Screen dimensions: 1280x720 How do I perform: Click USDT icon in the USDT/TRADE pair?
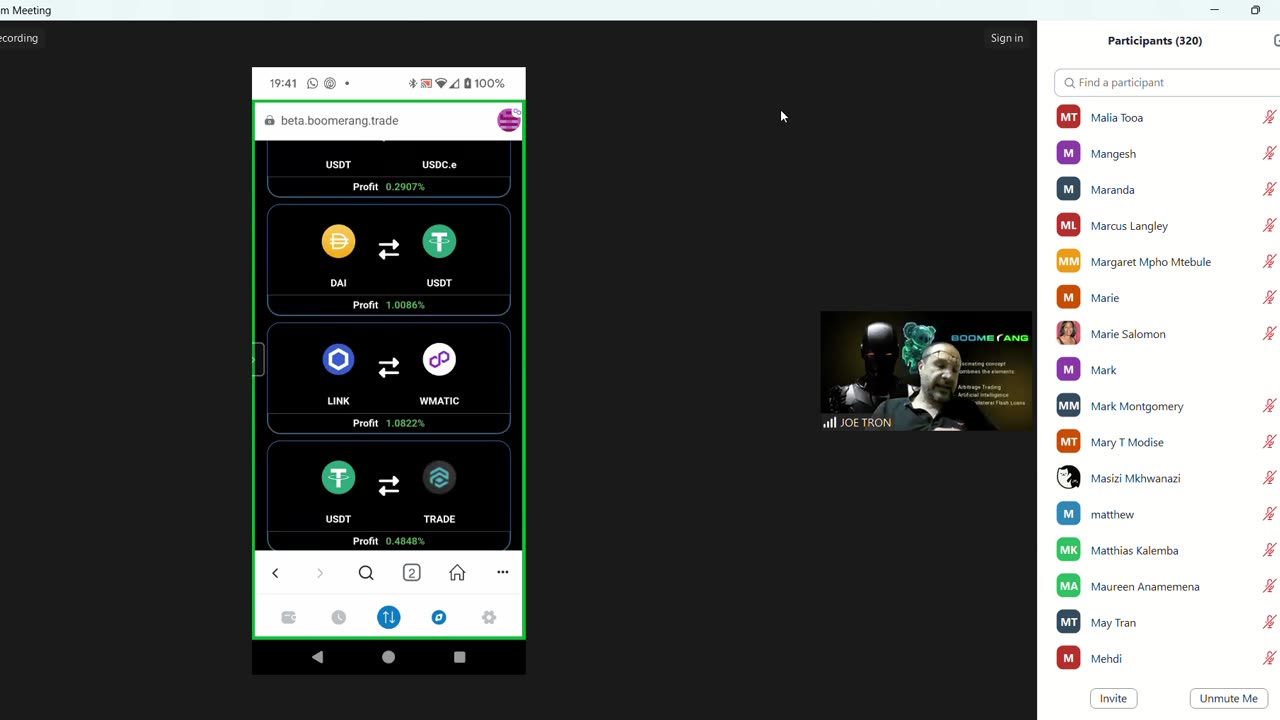[x=338, y=478]
